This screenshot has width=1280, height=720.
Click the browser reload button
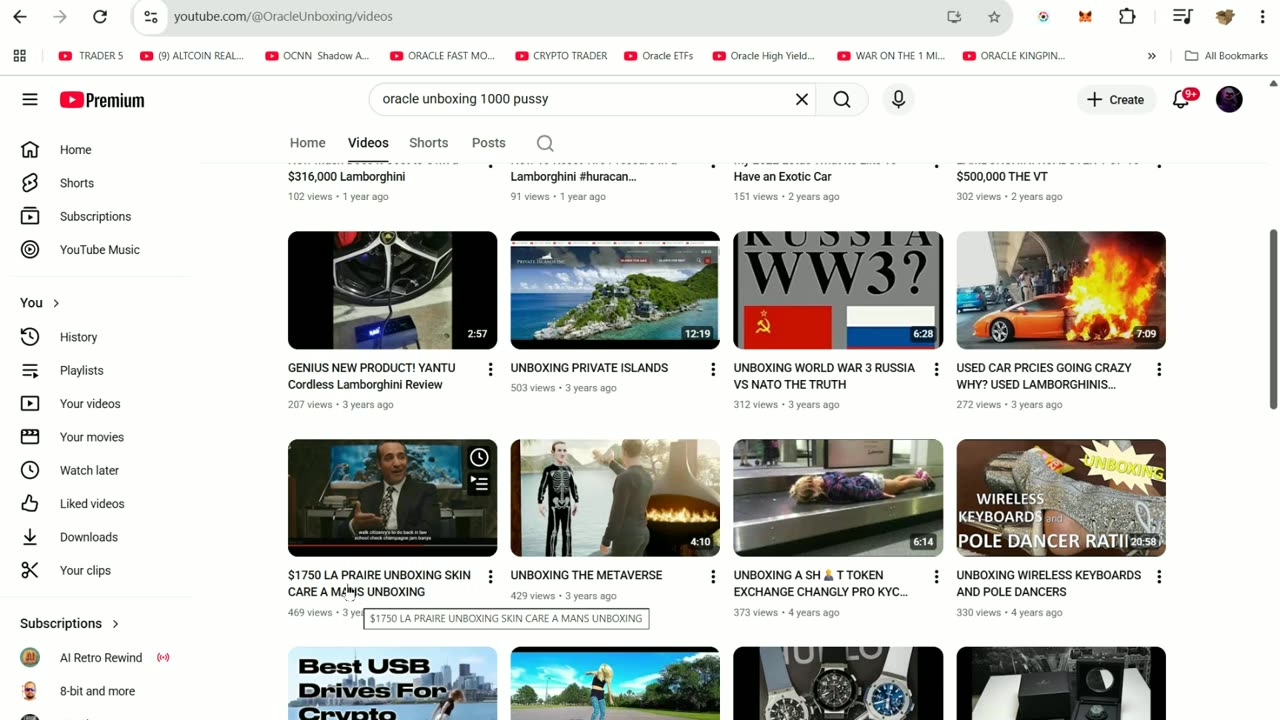99,17
